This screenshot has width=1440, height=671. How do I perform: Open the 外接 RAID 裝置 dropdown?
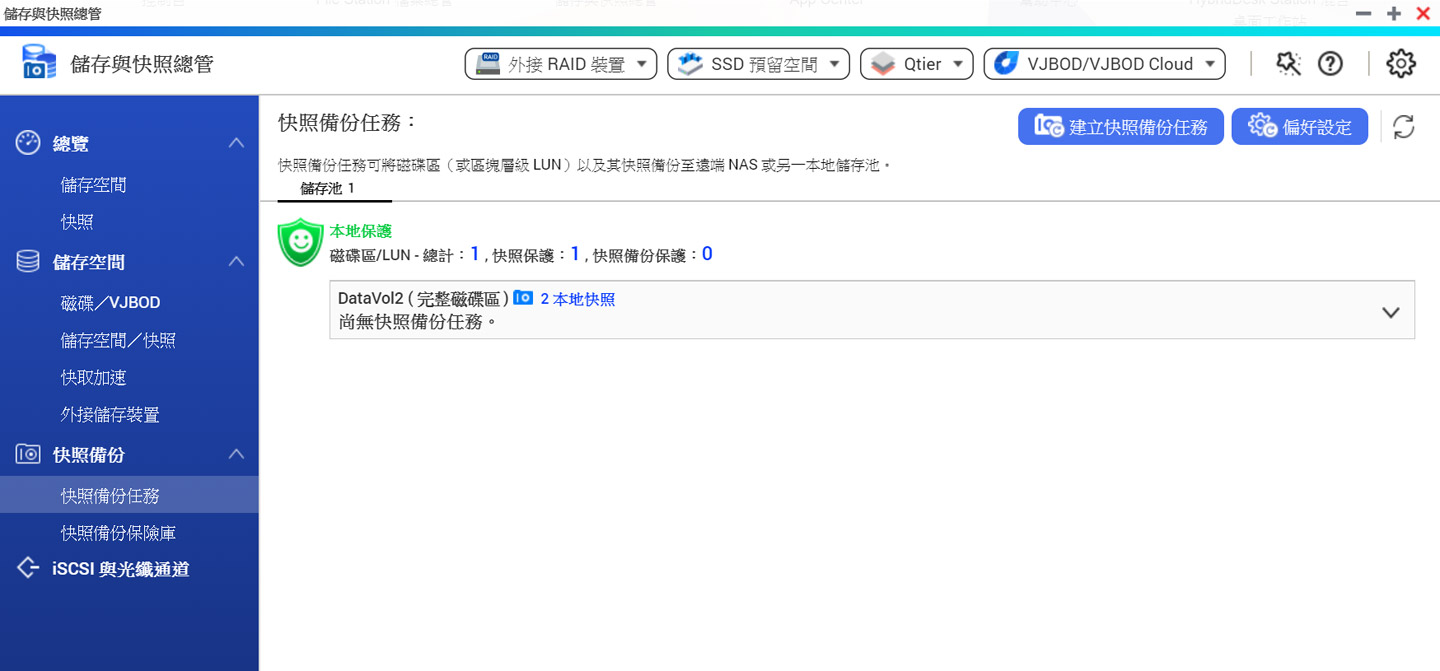pos(561,64)
